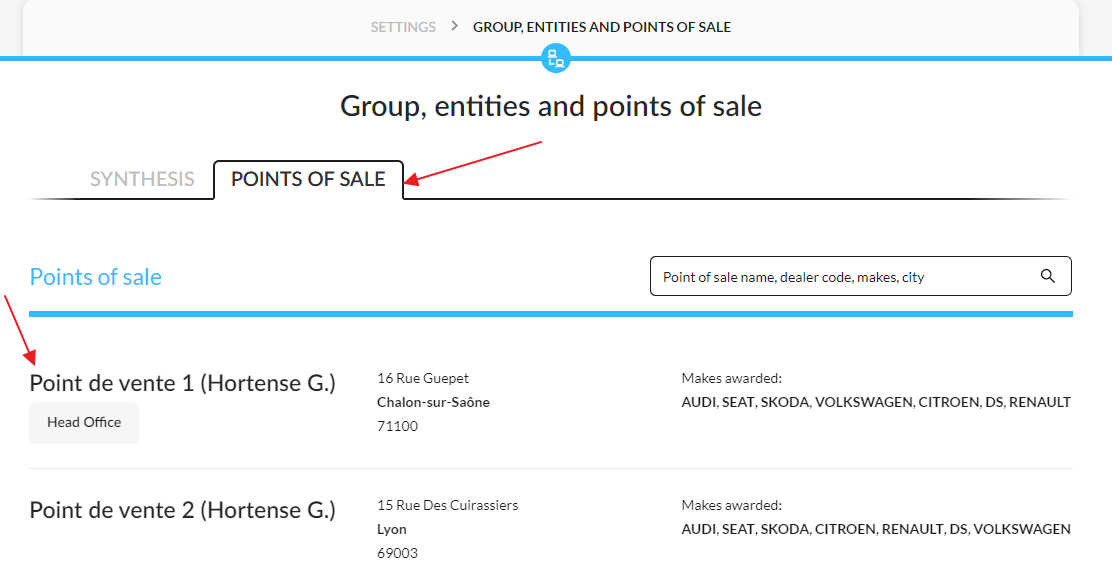
Task: Open Point de vente 1 (Hortense G.)
Action: point(182,383)
